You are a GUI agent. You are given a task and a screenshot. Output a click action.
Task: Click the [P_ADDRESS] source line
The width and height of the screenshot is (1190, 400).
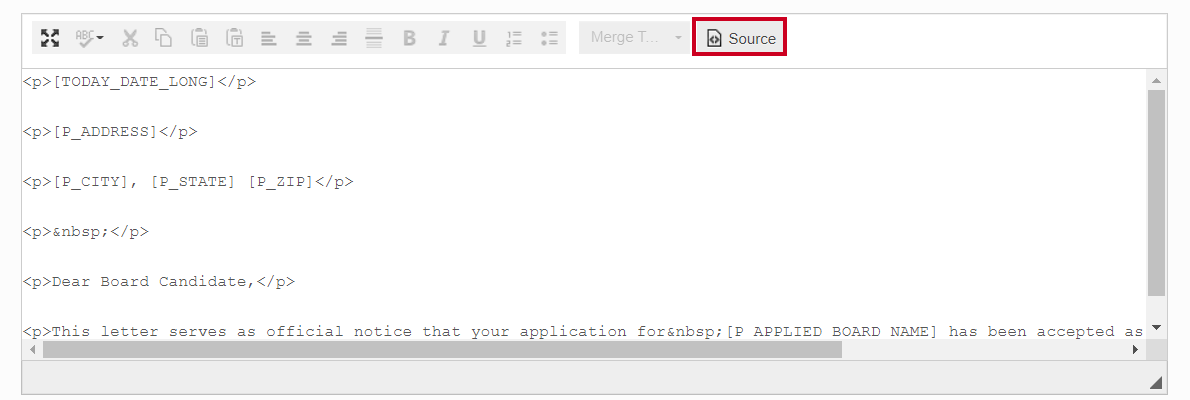109,132
